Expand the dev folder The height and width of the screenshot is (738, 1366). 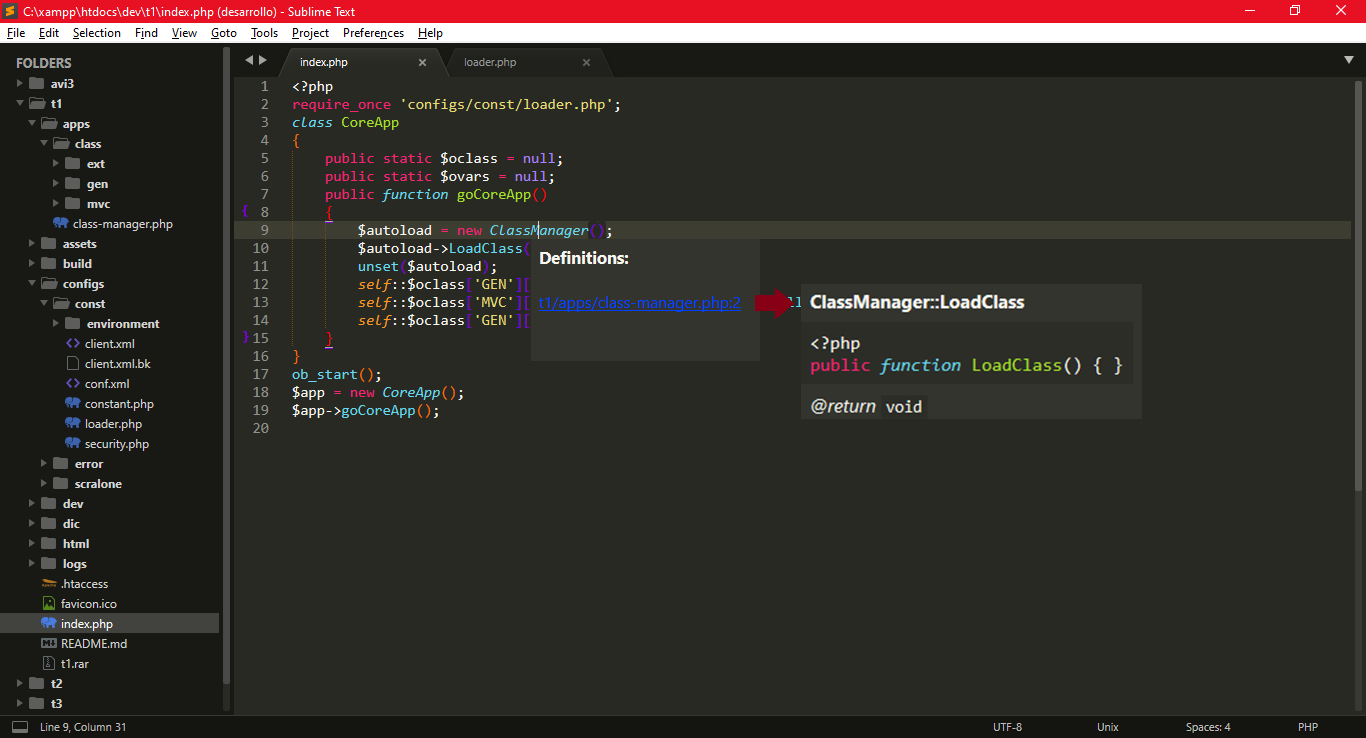pos(32,503)
